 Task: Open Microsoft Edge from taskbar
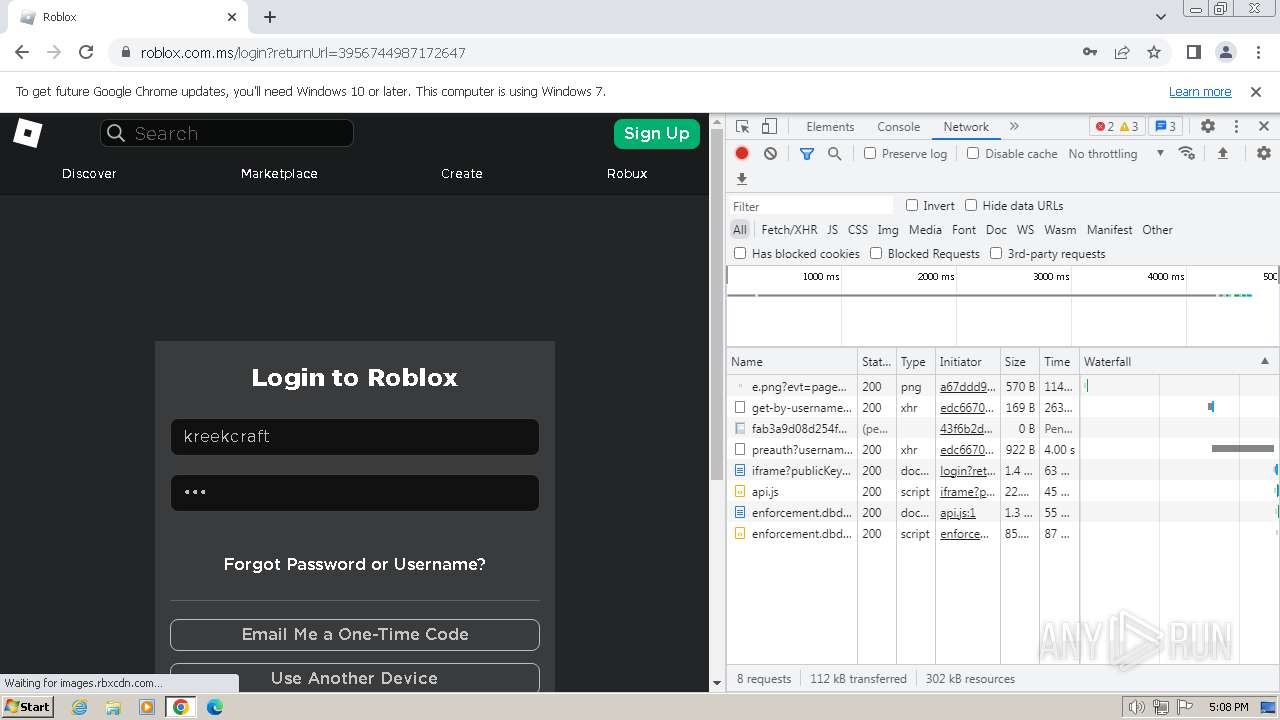[215, 707]
